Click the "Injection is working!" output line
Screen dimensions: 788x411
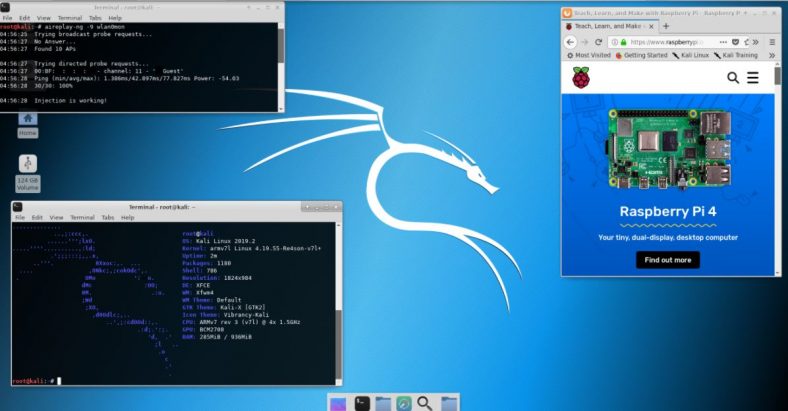[x=70, y=100]
